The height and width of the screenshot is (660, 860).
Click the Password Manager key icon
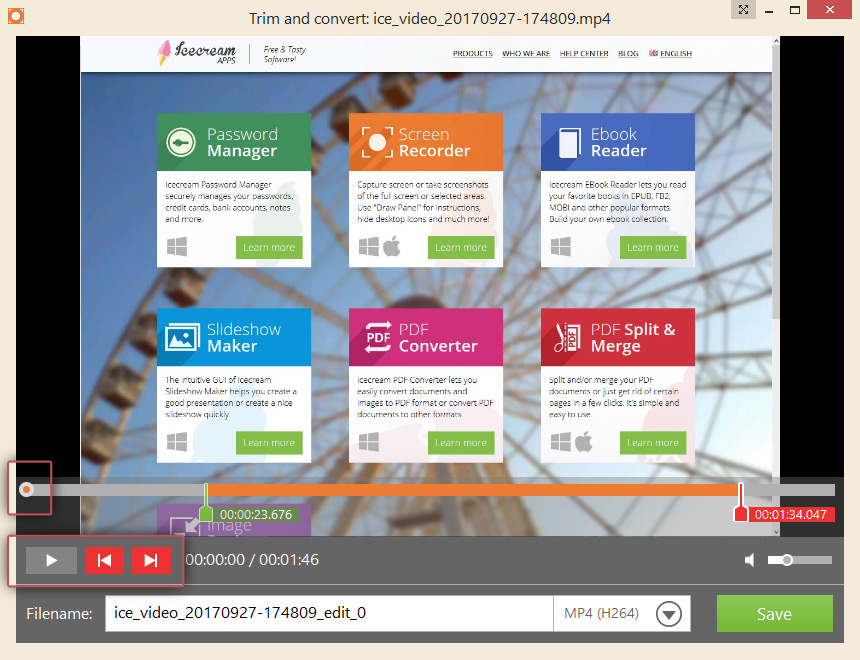(x=181, y=143)
